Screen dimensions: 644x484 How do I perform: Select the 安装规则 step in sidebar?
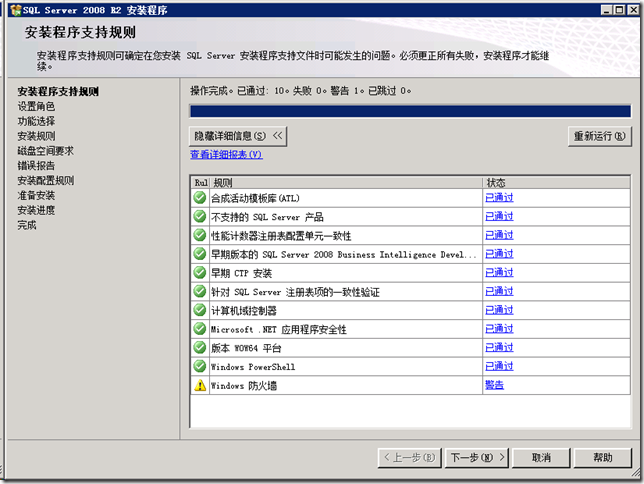[36, 136]
